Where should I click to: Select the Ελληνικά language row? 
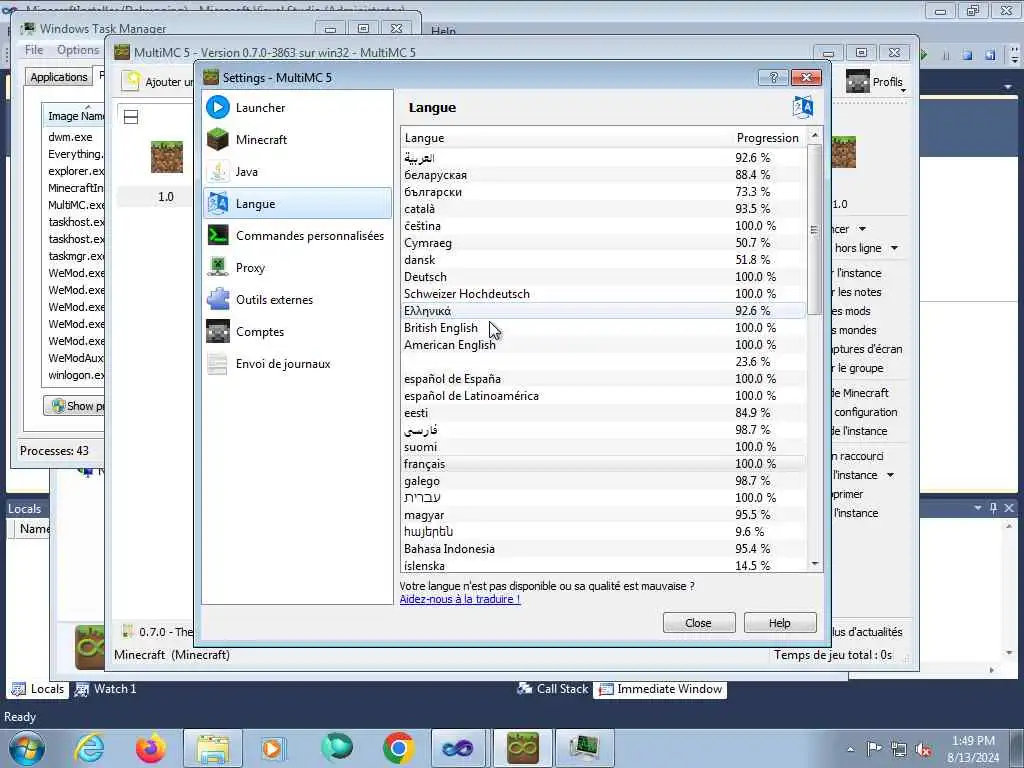pos(603,311)
